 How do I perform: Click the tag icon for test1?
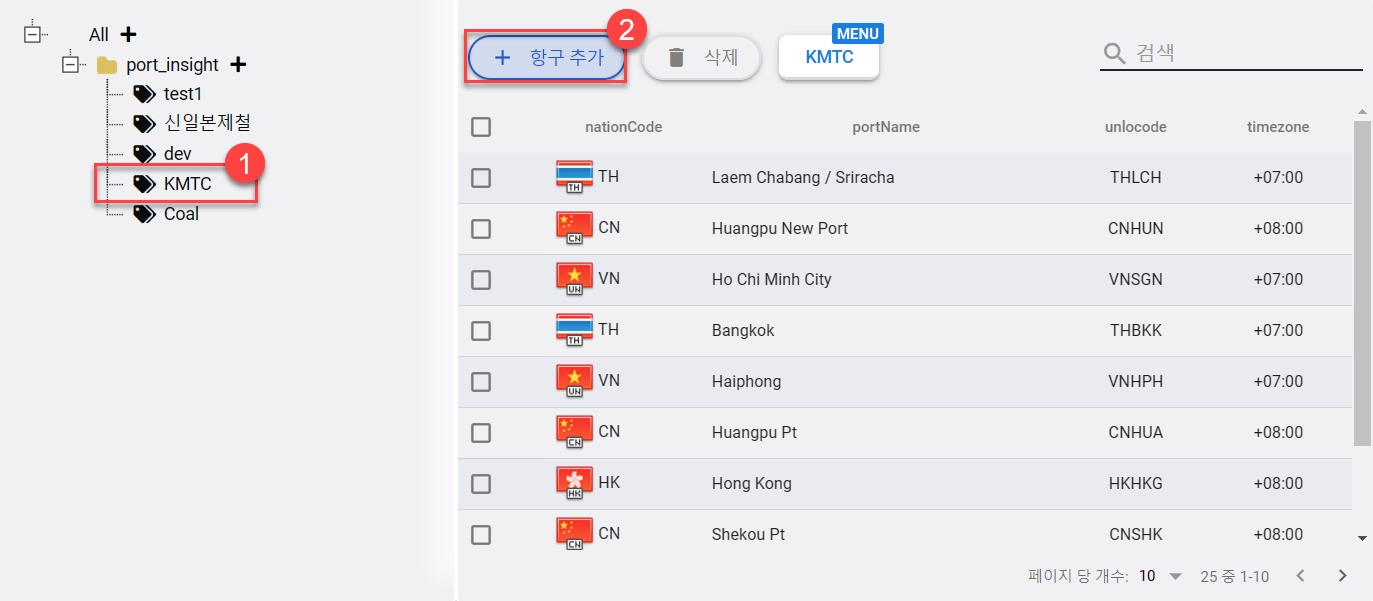click(144, 94)
